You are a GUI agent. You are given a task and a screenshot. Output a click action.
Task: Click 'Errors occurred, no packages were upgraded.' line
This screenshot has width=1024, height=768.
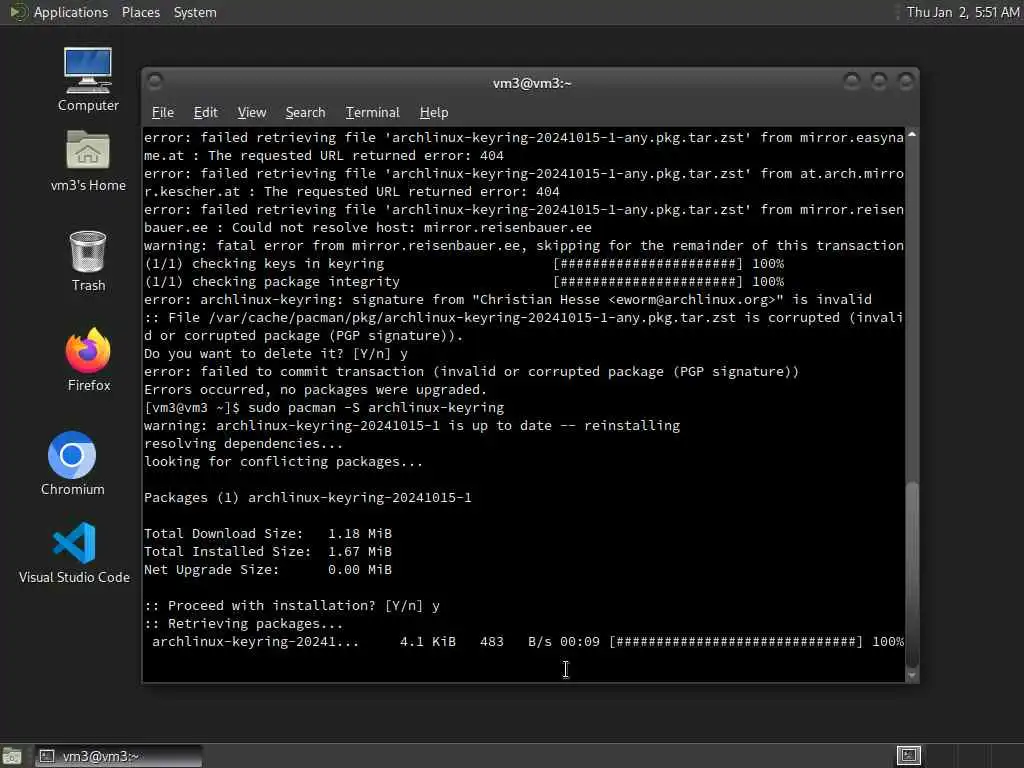click(315, 389)
